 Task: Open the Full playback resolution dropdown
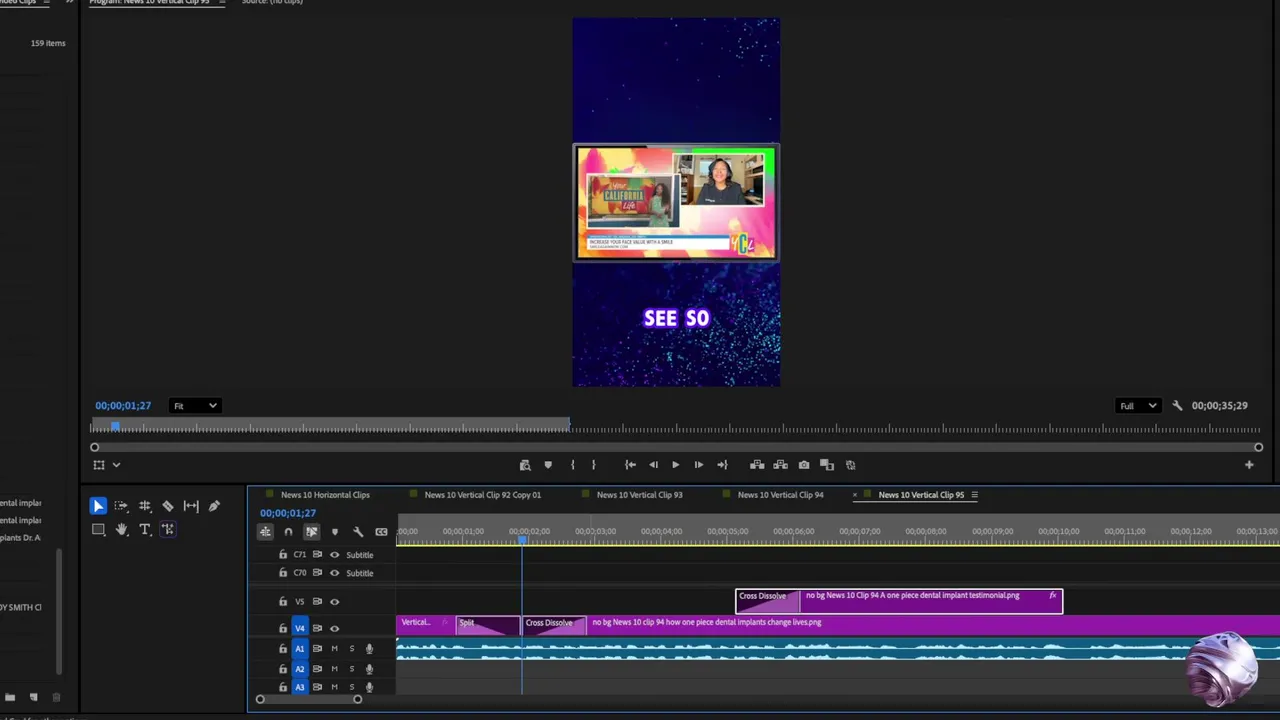pos(1138,406)
